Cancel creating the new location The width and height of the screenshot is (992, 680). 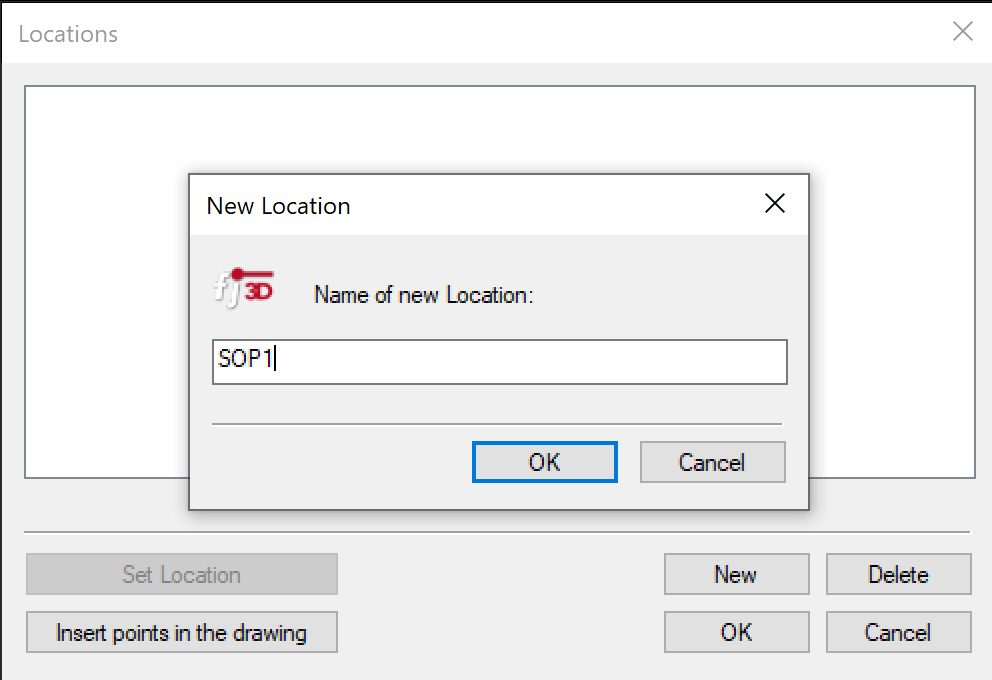point(712,461)
